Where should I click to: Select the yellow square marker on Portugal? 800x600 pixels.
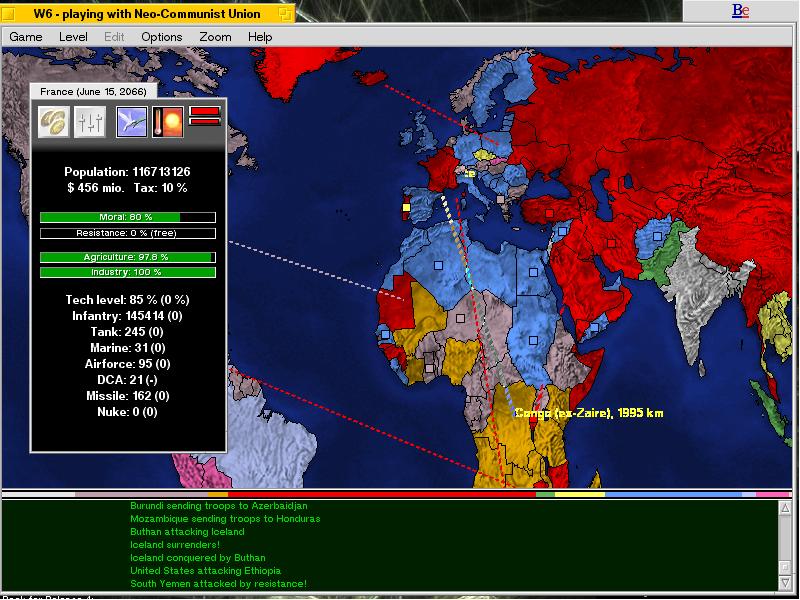click(406, 207)
